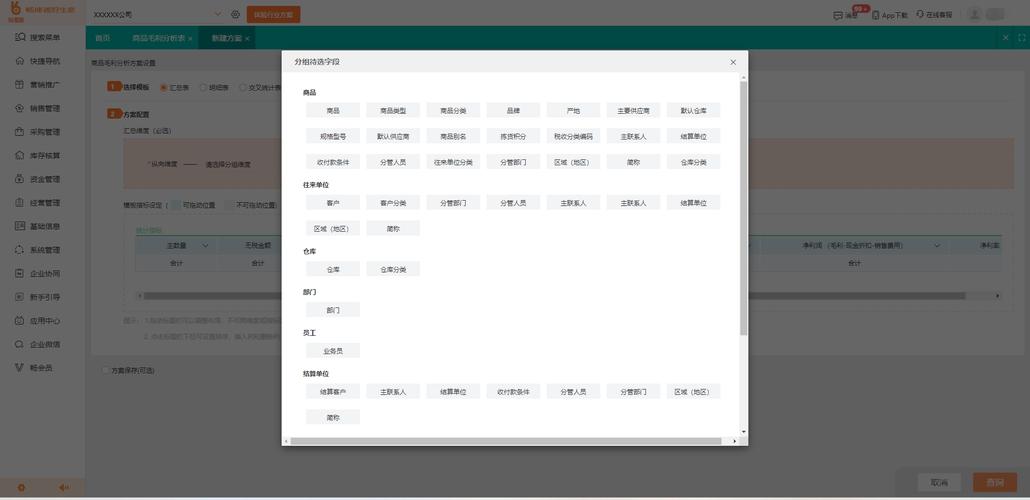The image size is (1030, 500).
Task: Click the settings gear next to company name
Action: (x=235, y=14)
